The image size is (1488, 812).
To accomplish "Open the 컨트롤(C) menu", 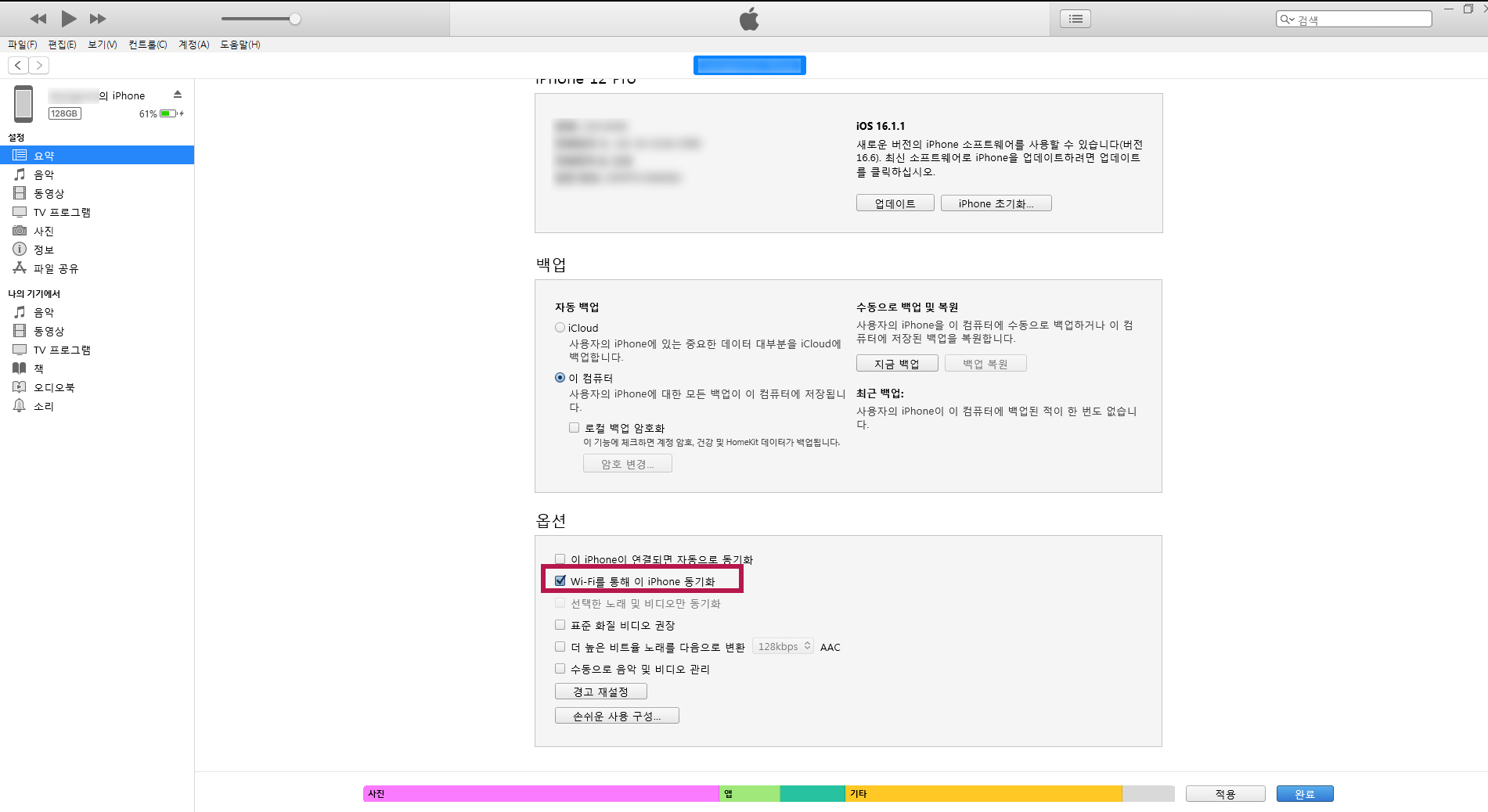I will point(147,45).
